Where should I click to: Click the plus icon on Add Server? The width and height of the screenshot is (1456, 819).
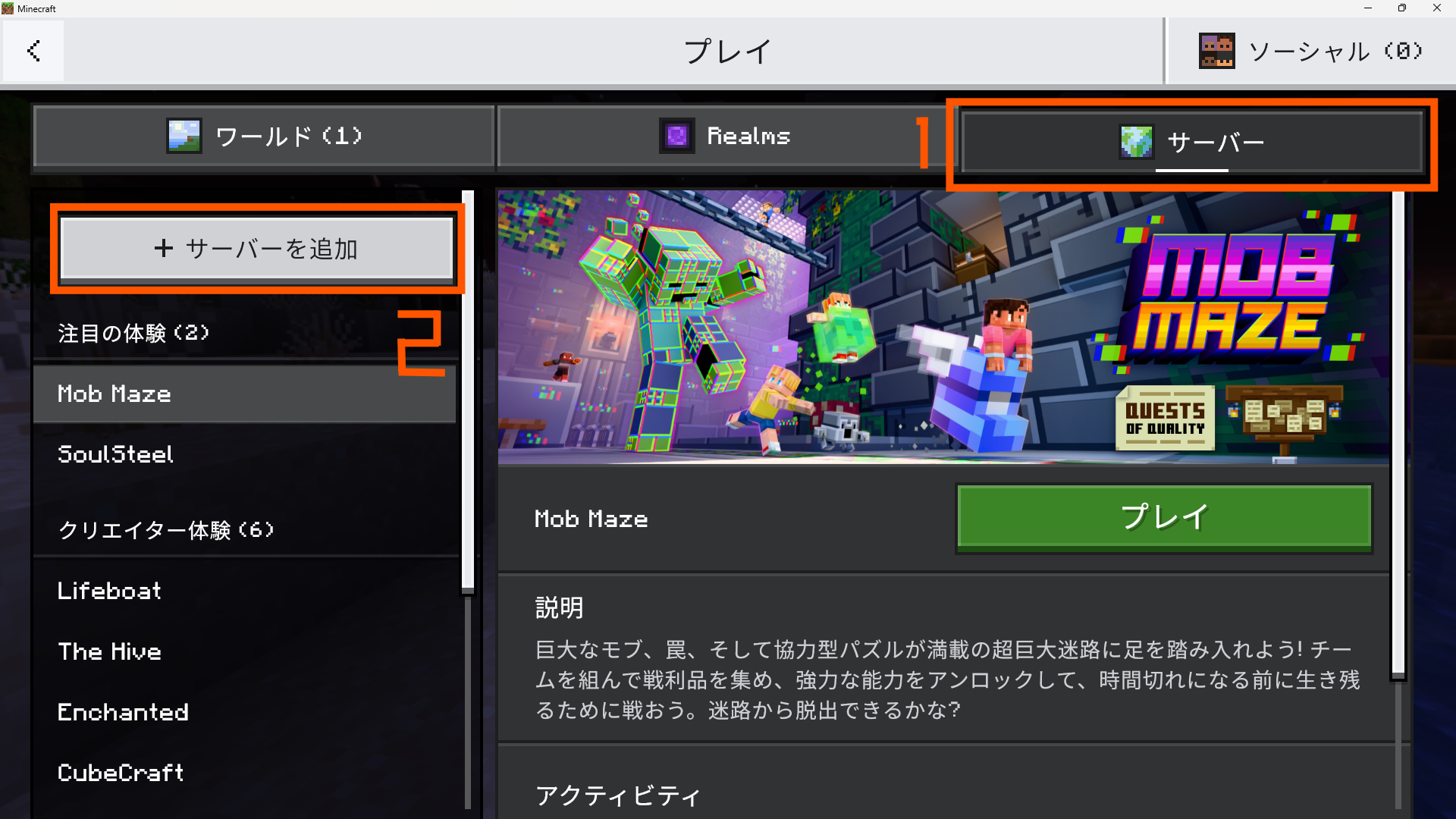[x=163, y=248]
